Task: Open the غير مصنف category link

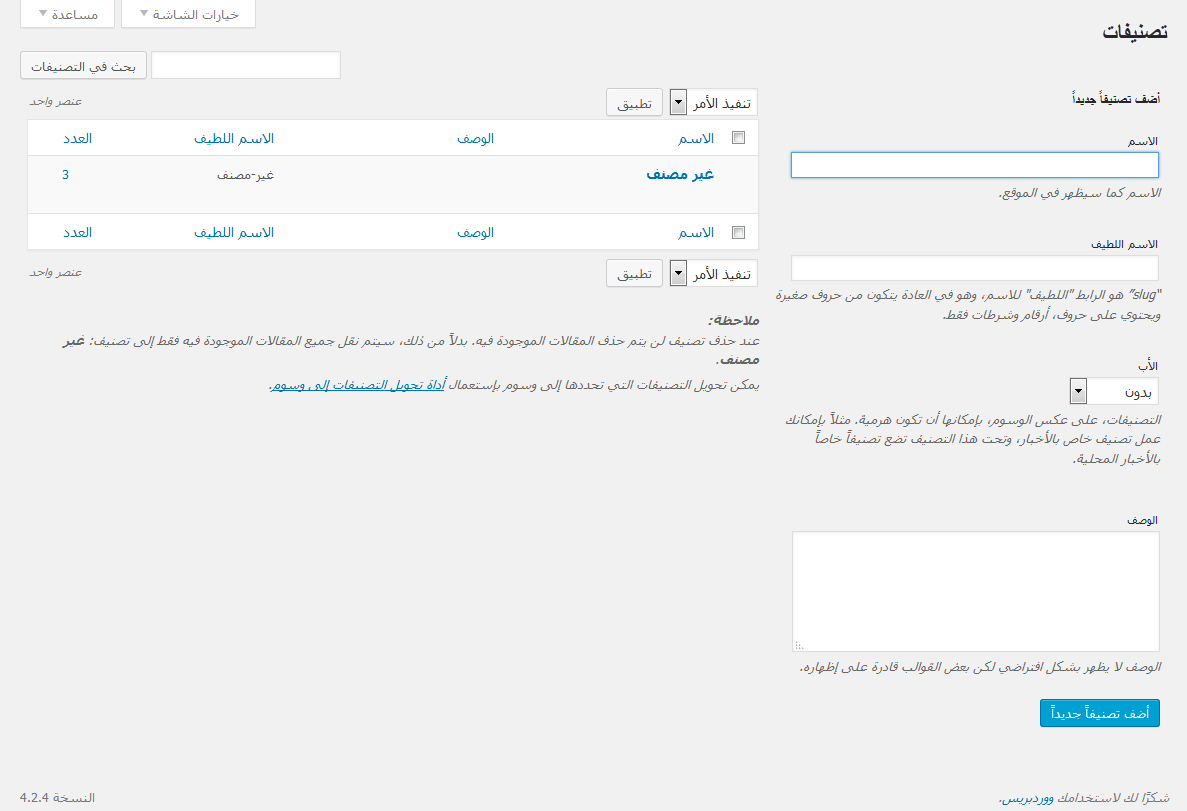Action: [x=680, y=174]
